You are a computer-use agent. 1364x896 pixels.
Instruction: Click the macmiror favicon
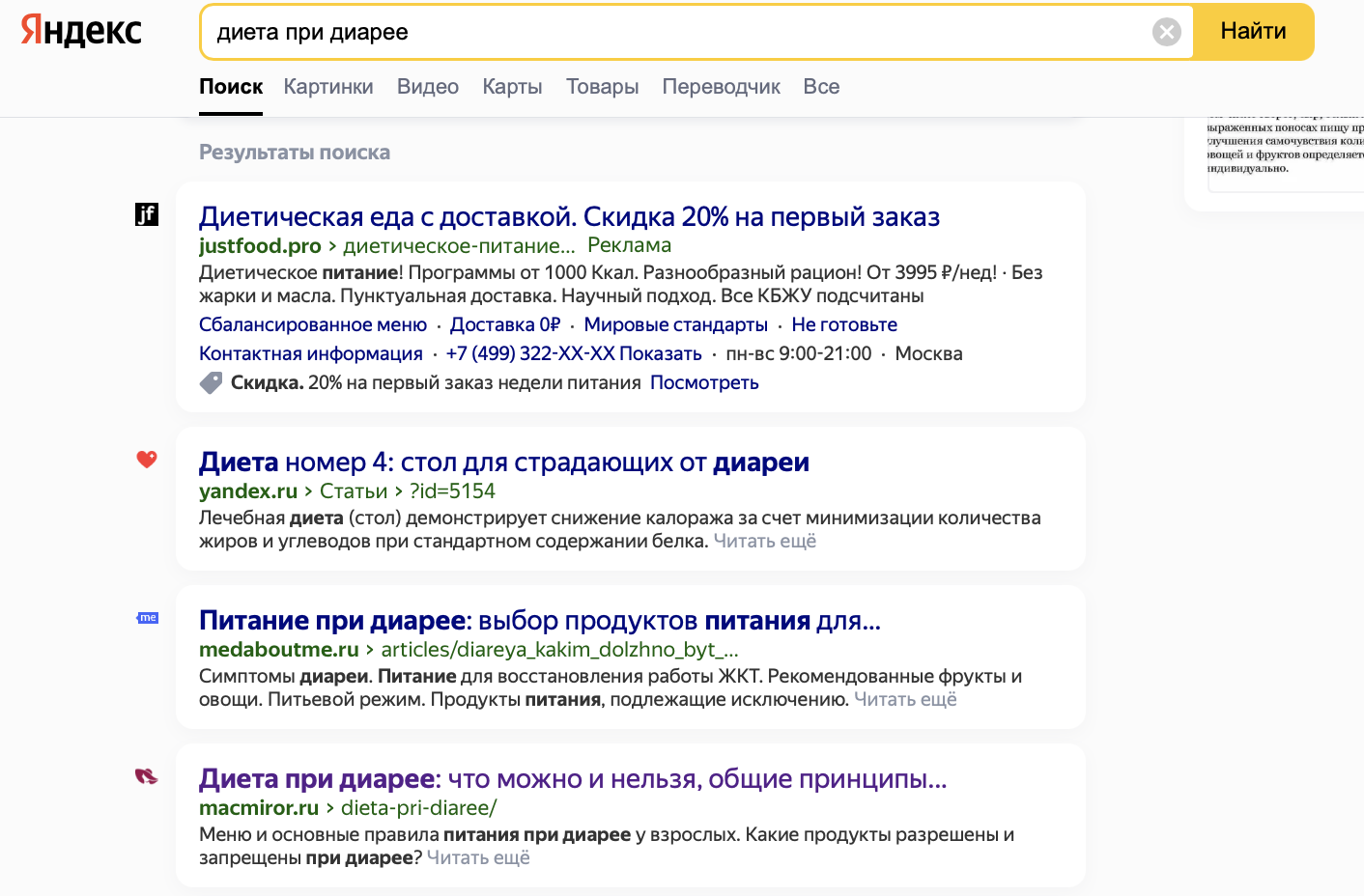(147, 776)
